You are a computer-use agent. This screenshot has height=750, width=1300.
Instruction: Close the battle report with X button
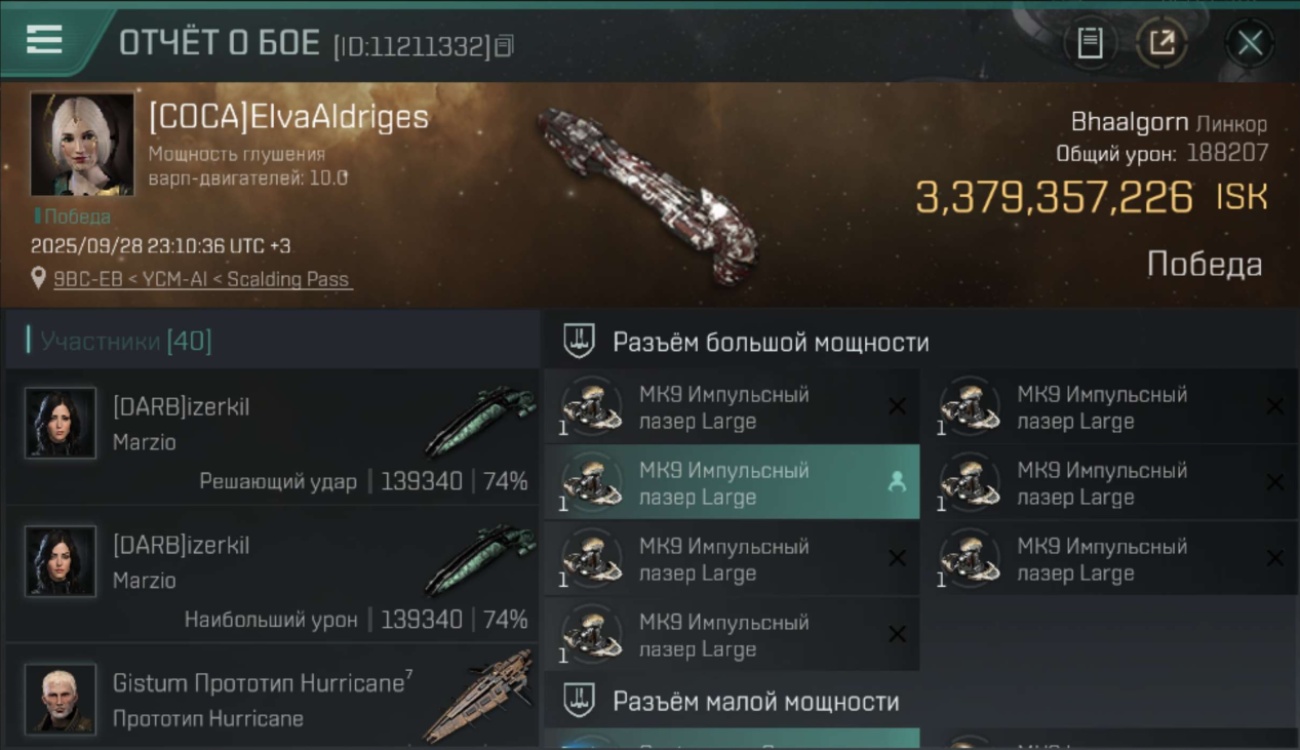(1250, 43)
